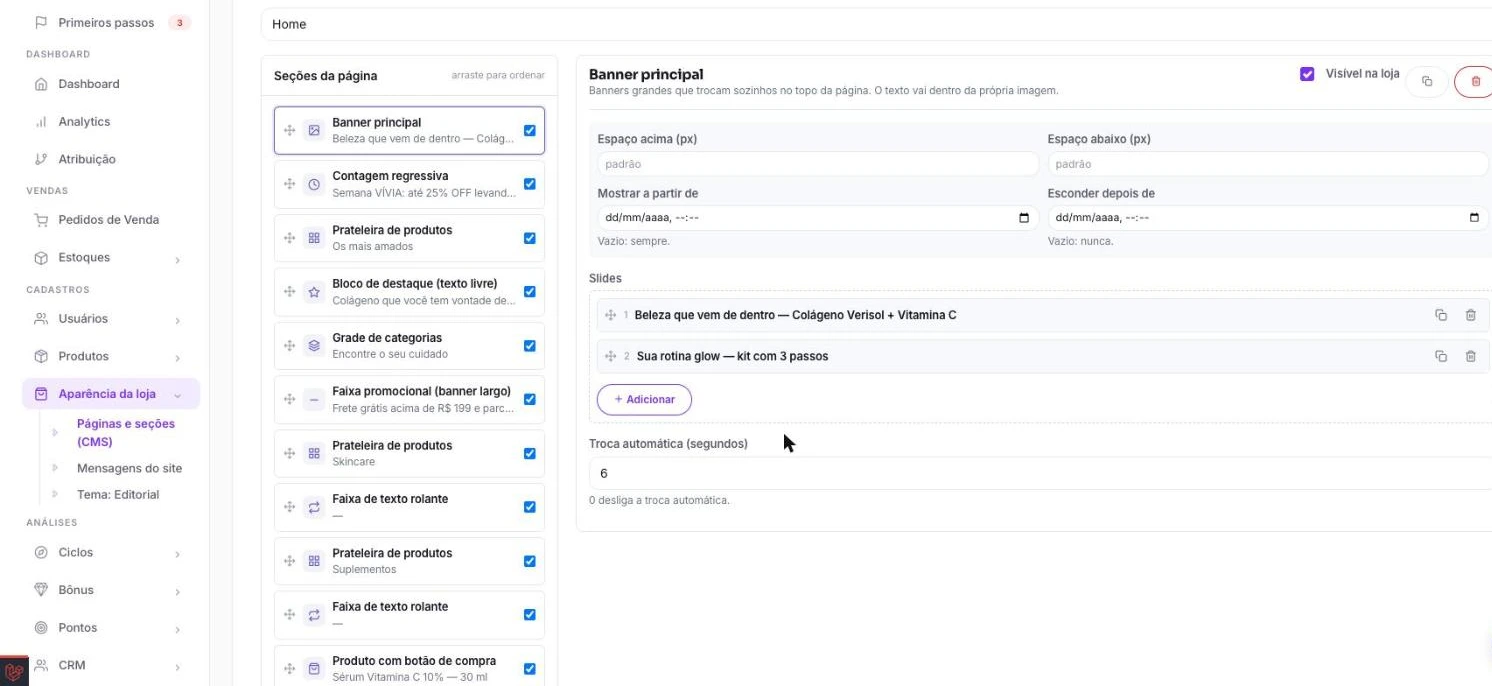This screenshot has height=686, width=1492.
Task: Click the Espaço abaixo (px) input field
Action: point(1268,164)
